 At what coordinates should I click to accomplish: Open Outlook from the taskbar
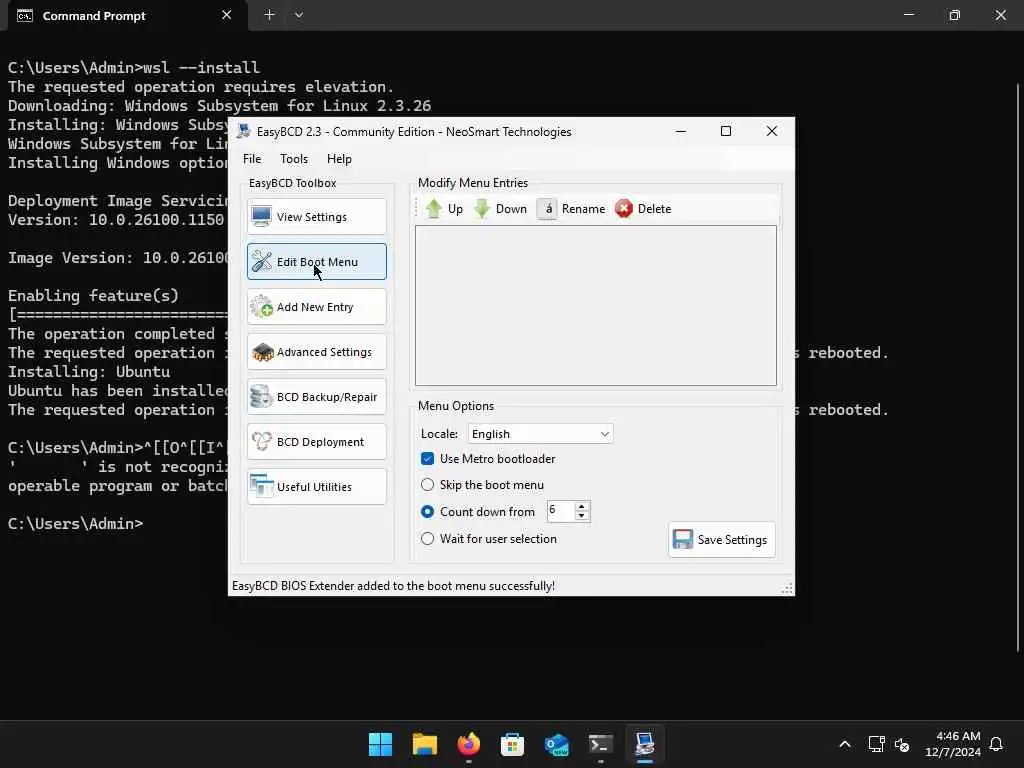(x=556, y=744)
